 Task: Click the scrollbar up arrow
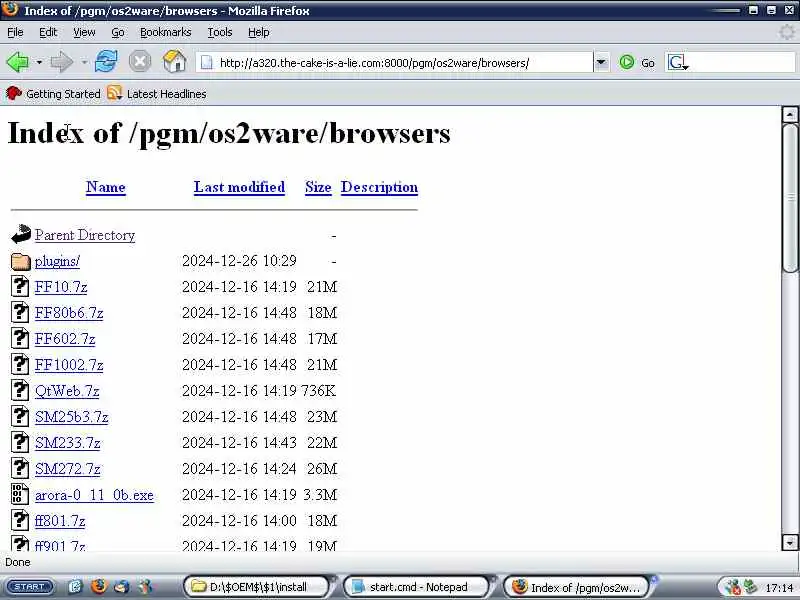tap(790, 115)
